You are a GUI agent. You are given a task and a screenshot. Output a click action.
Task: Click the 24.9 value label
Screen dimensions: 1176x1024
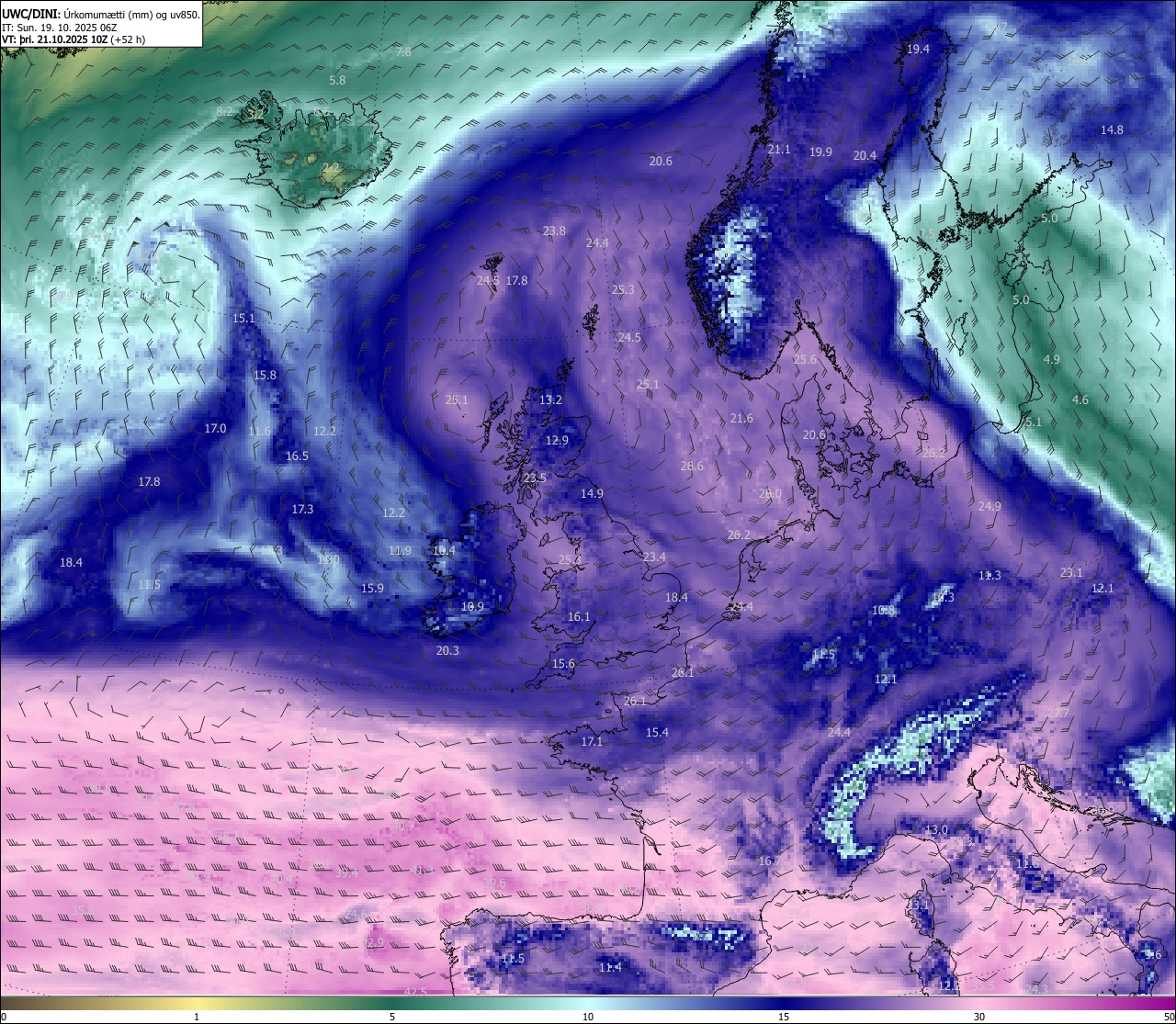989,507
